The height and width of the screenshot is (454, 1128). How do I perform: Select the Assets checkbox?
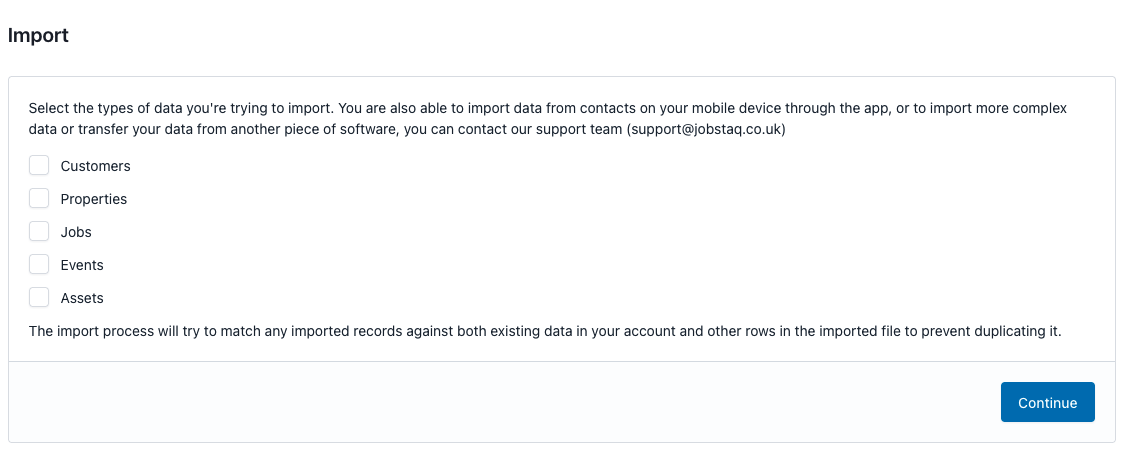coord(39,298)
